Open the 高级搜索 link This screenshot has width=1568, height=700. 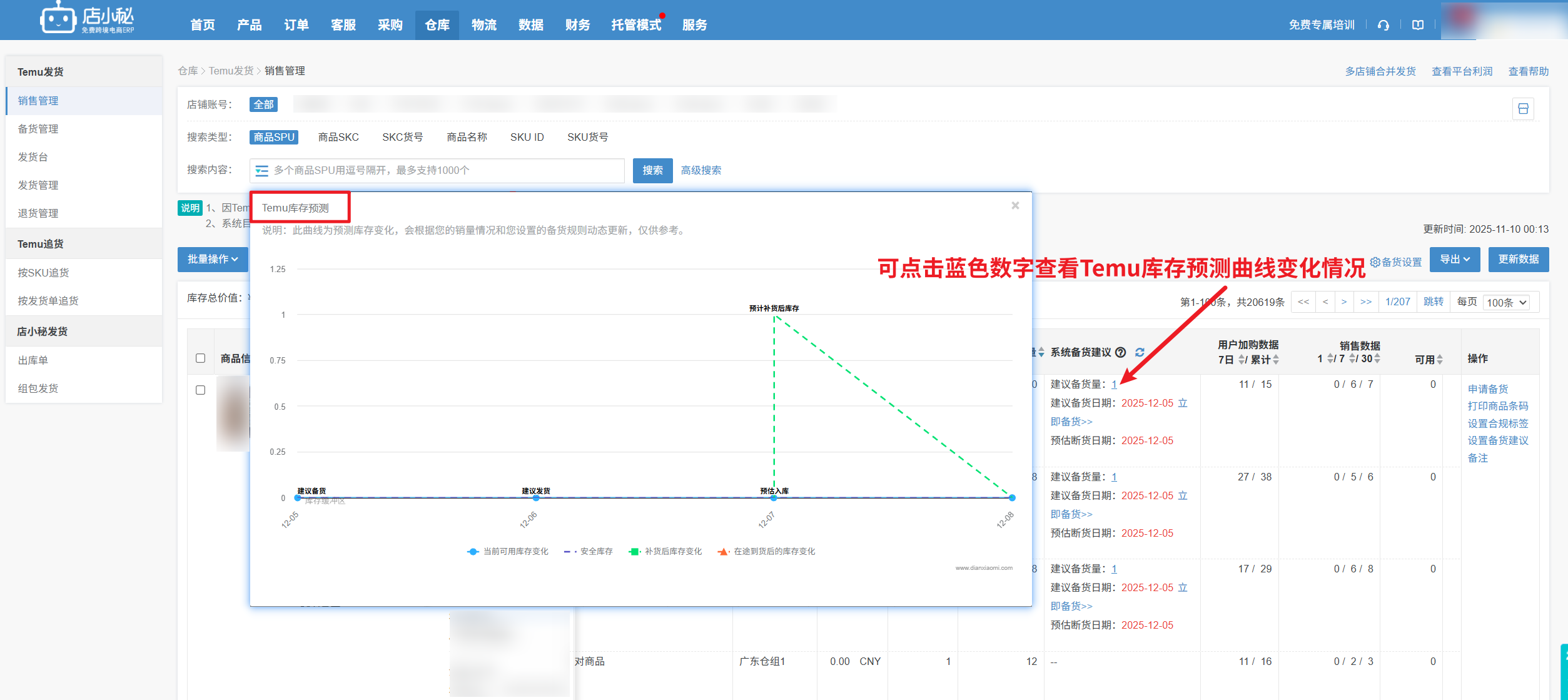[x=701, y=170]
